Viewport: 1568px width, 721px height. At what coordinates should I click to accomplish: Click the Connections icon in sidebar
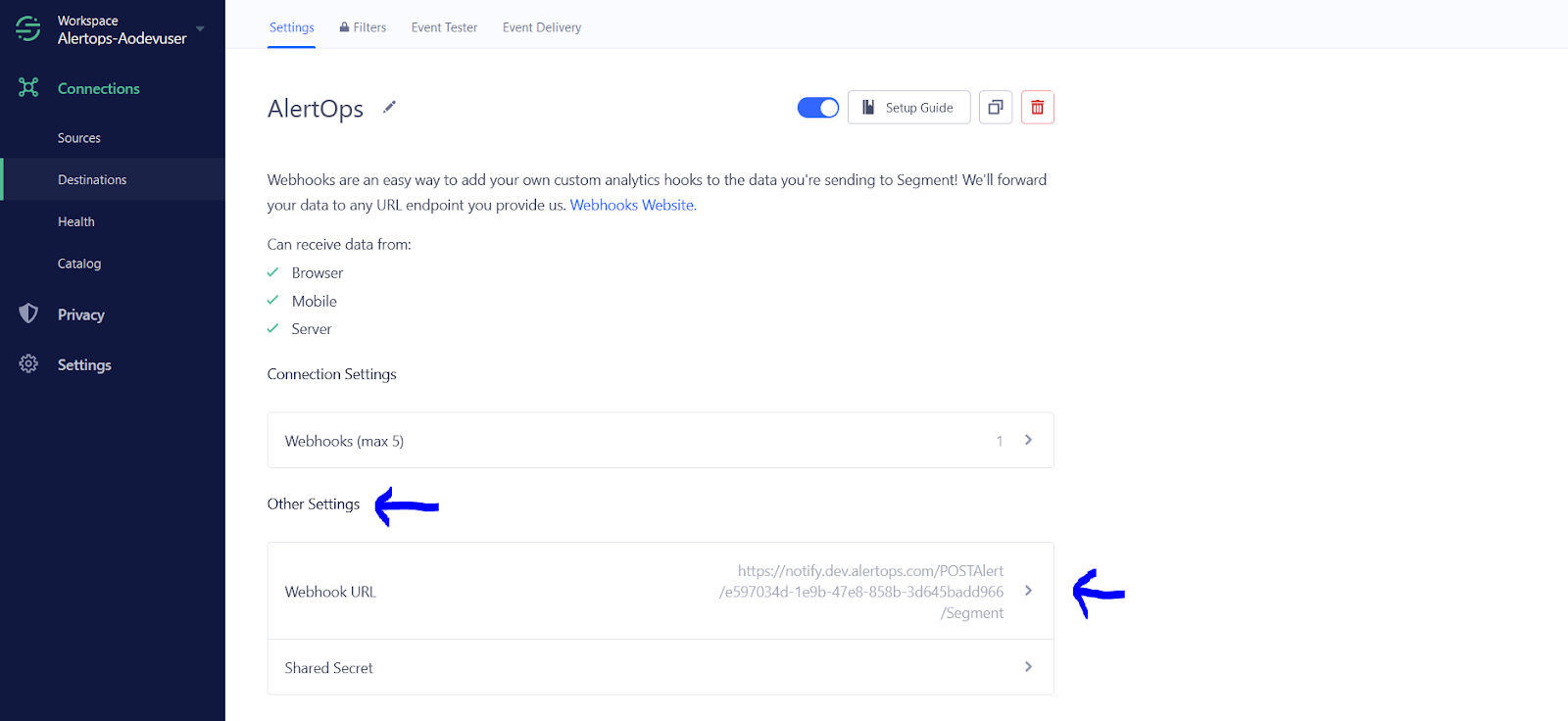[28, 88]
